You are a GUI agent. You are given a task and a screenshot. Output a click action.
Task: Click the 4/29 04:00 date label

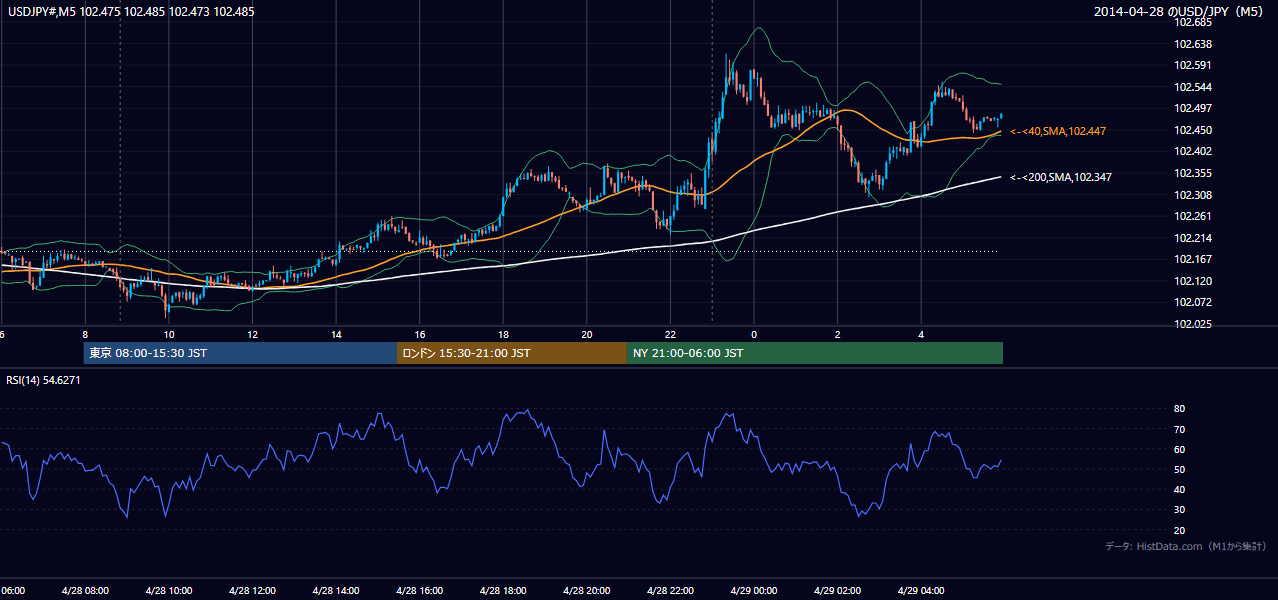click(x=921, y=591)
